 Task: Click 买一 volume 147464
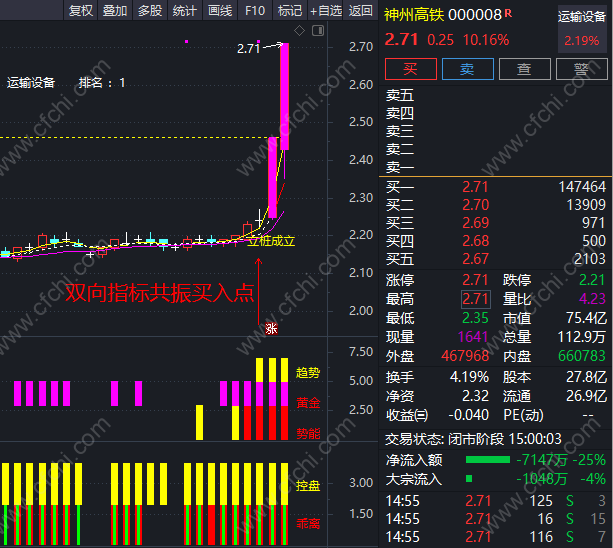[x=582, y=187]
